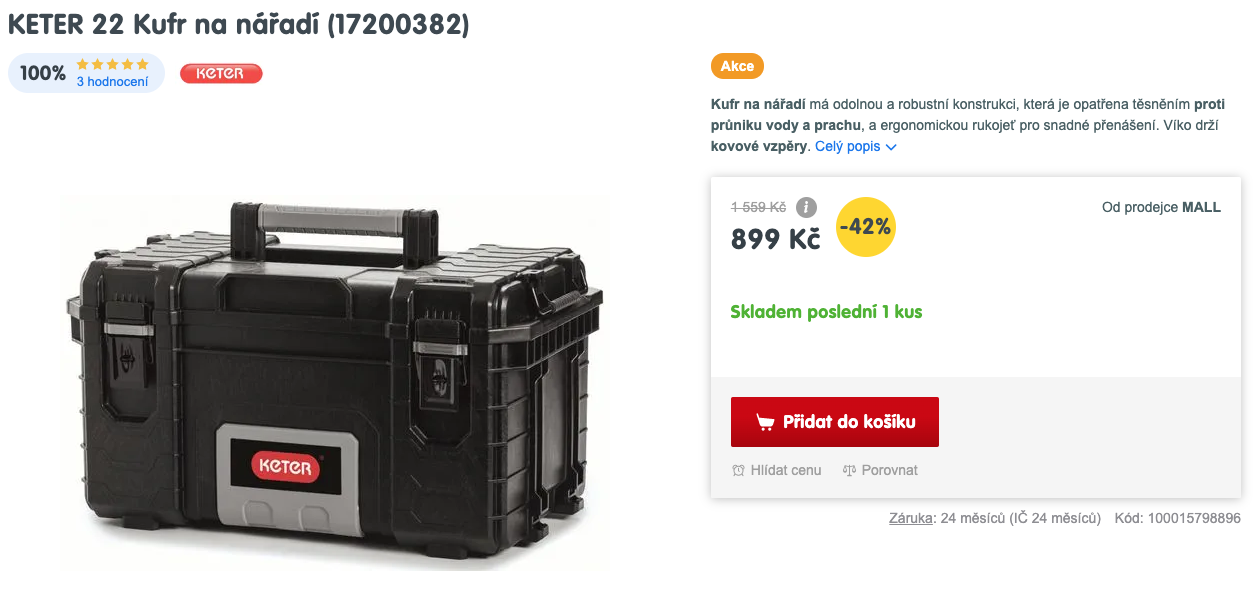This screenshot has width=1258, height=600.
Task: Click the five-star rating icons
Action: (112, 64)
